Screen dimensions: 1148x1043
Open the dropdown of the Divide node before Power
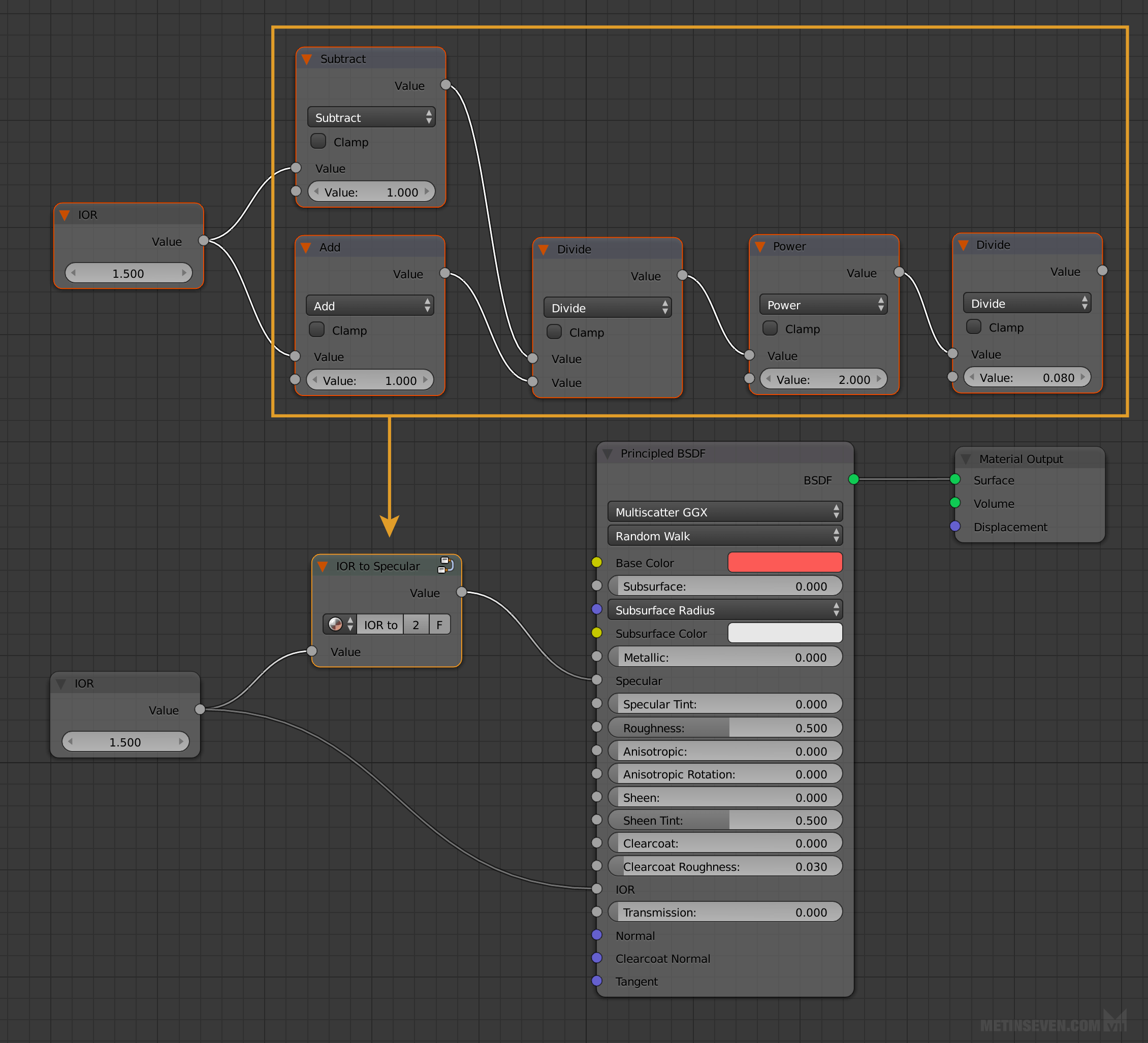(608, 307)
